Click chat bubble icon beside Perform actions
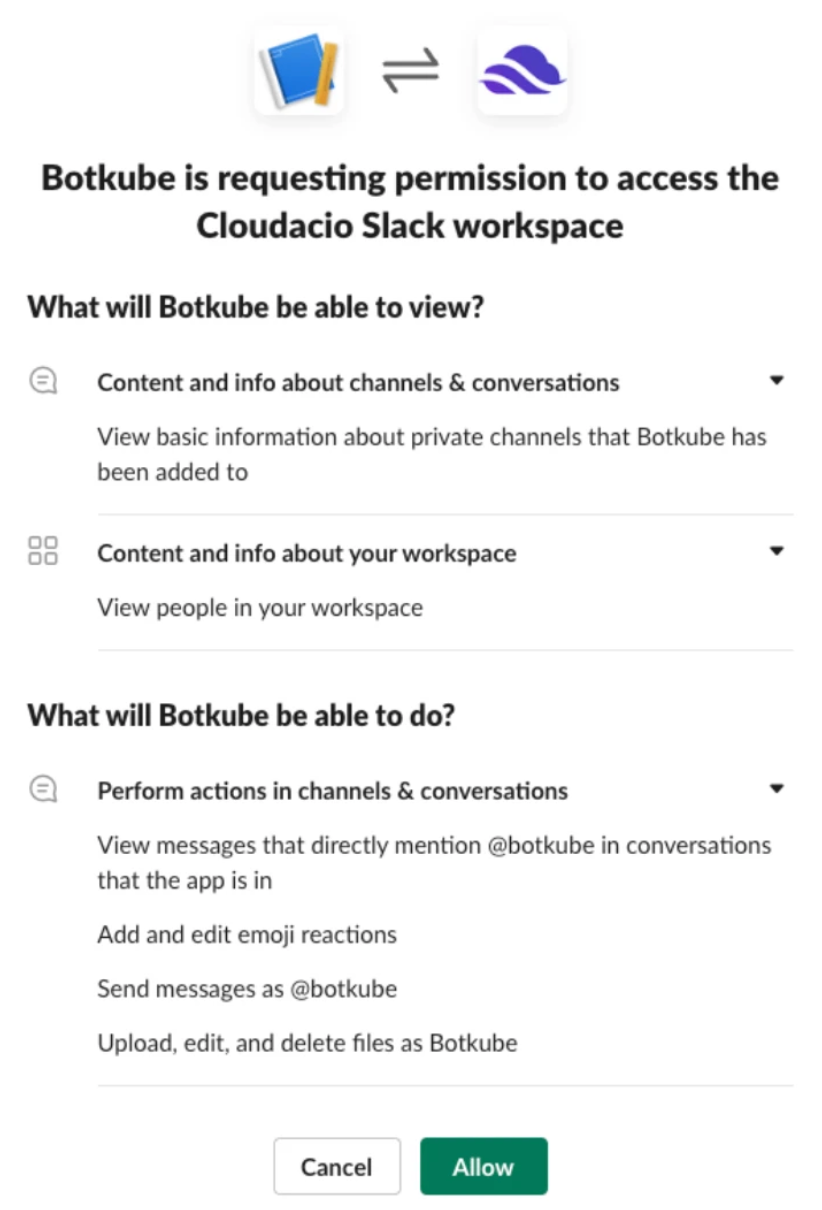This screenshot has height=1210, width=822. coord(43,790)
